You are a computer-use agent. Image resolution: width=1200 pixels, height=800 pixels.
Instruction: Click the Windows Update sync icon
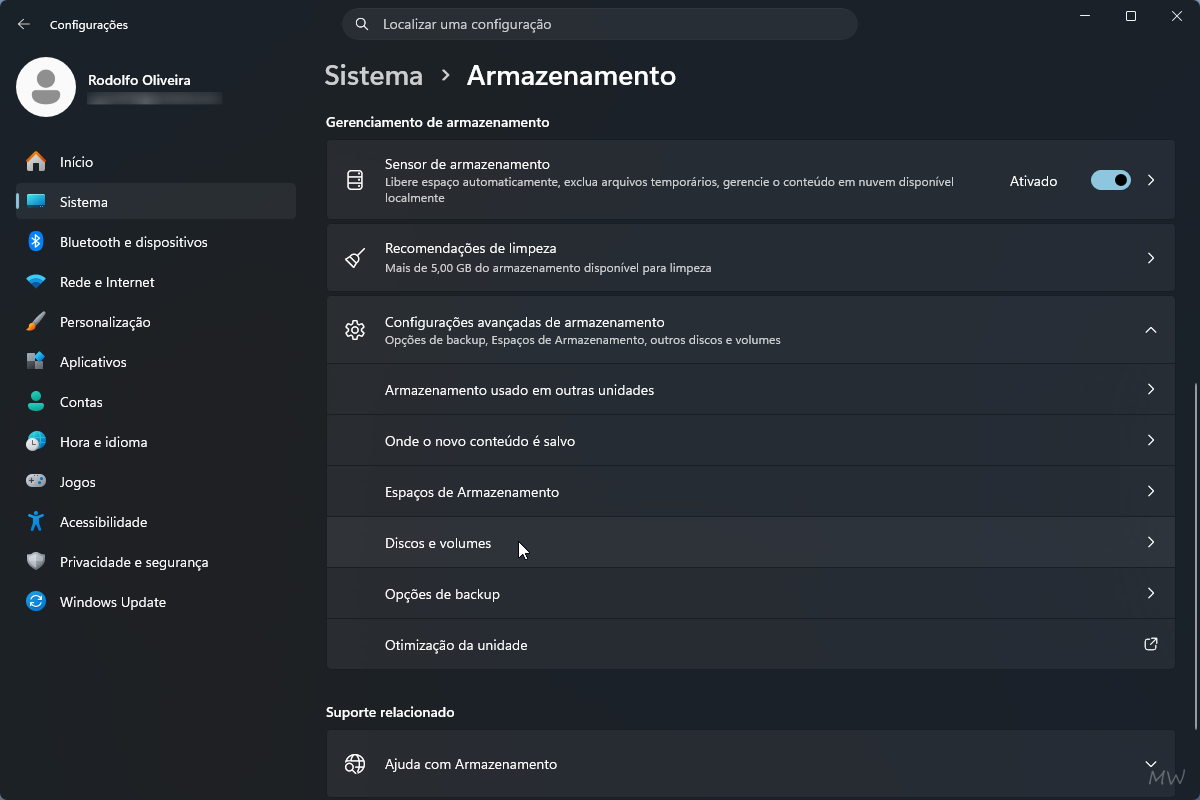click(x=36, y=602)
